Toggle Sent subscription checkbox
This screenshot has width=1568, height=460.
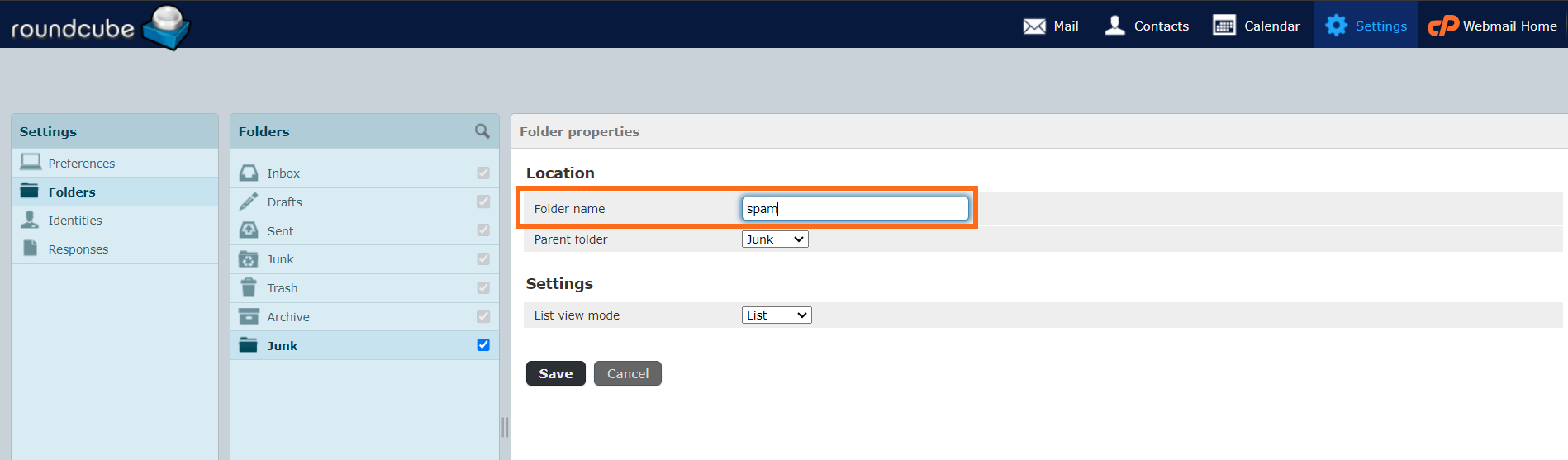483,230
